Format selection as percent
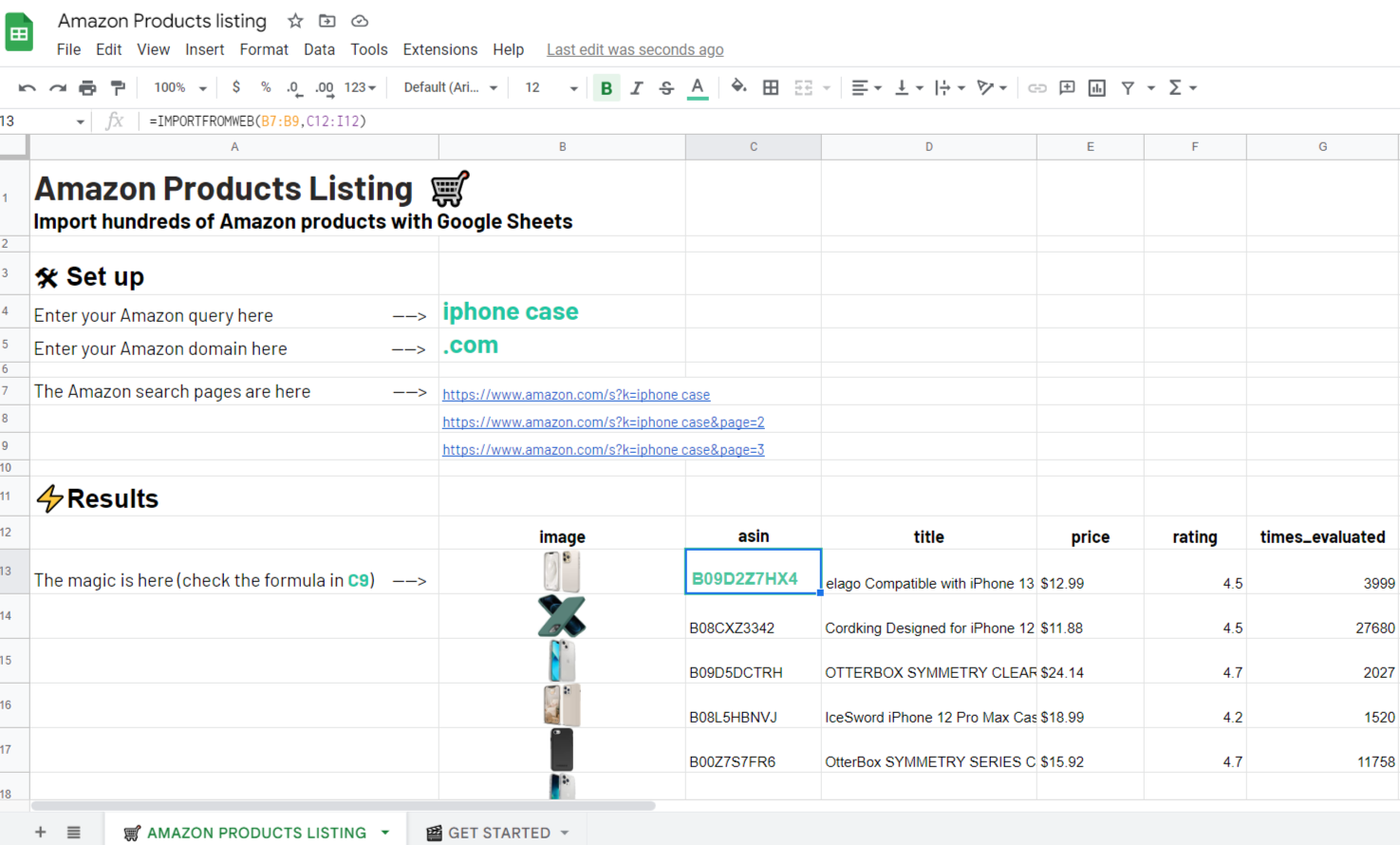 tap(263, 87)
